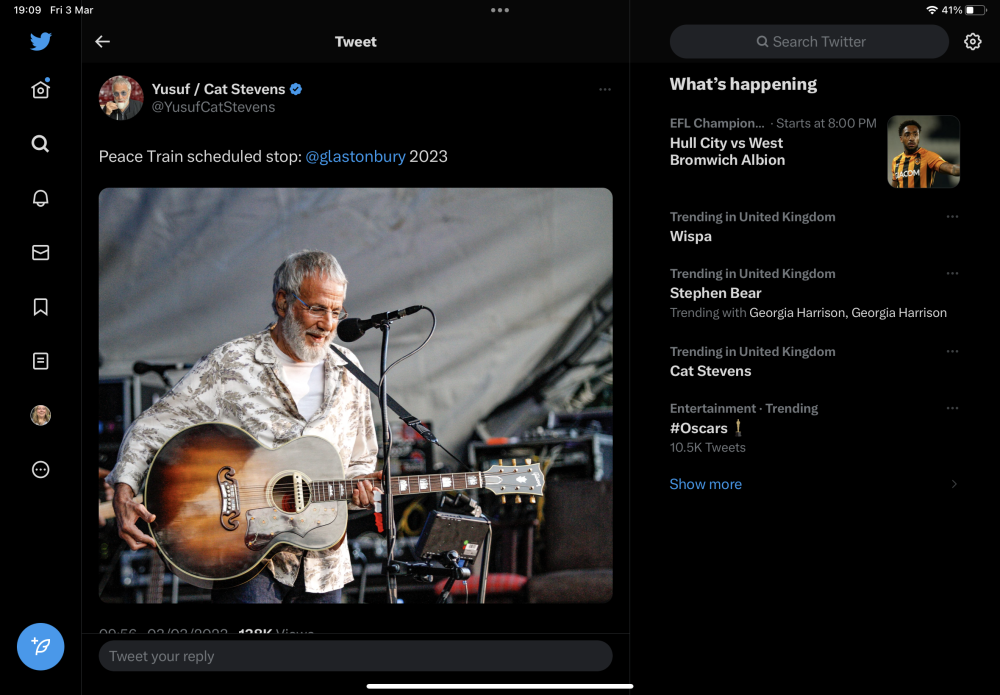Click the @YusufCatStevens handle
The image size is (1000, 695).
(x=213, y=107)
